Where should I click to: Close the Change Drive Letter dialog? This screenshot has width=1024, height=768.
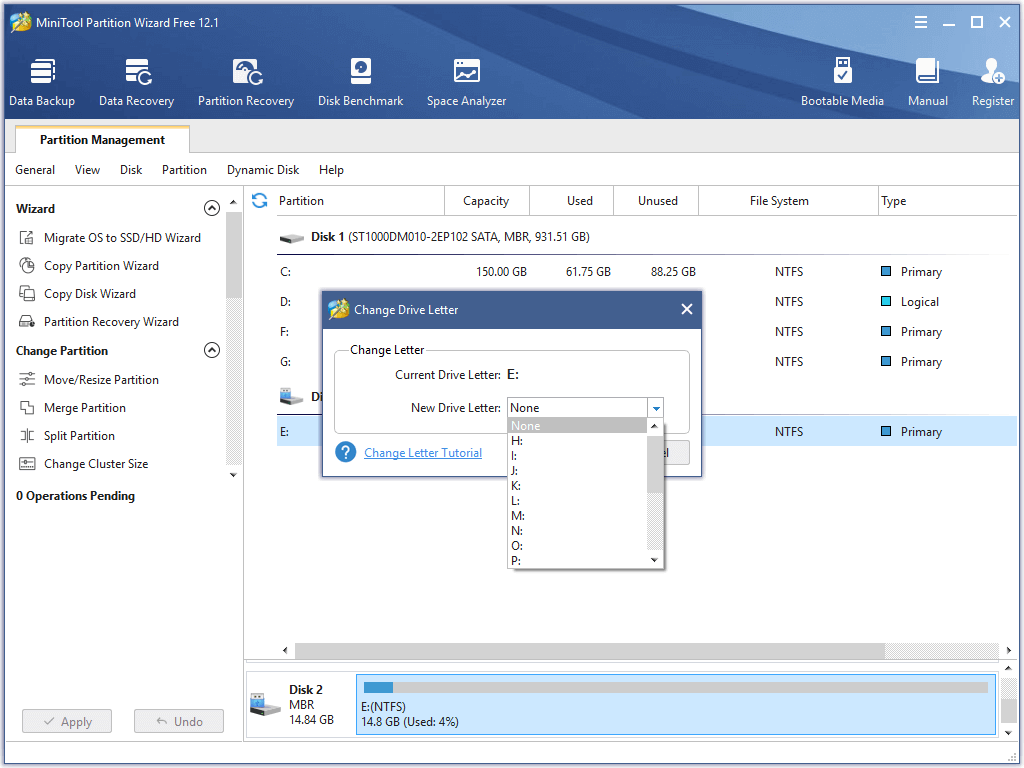point(686,309)
